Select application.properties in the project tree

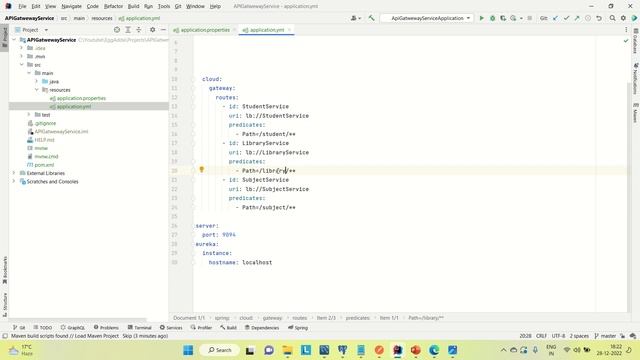click(x=81, y=98)
